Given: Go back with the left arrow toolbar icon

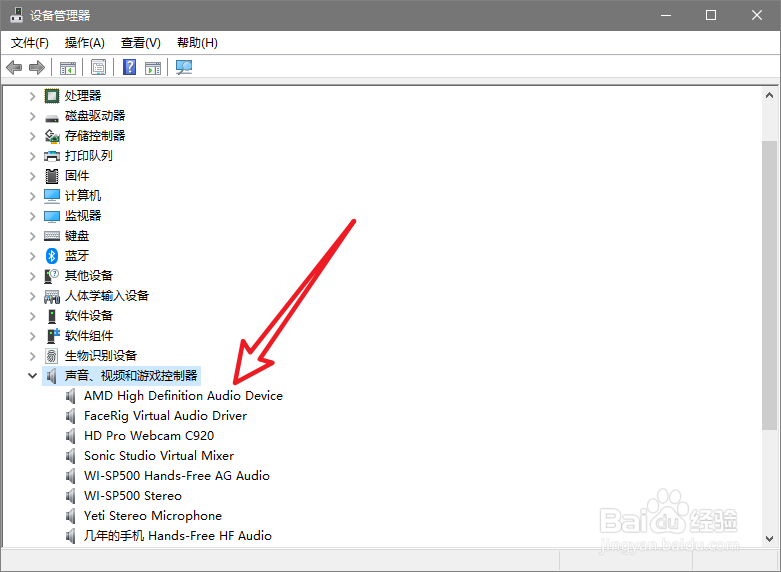Looking at the screenshot, I should click(x=14, y=67).
